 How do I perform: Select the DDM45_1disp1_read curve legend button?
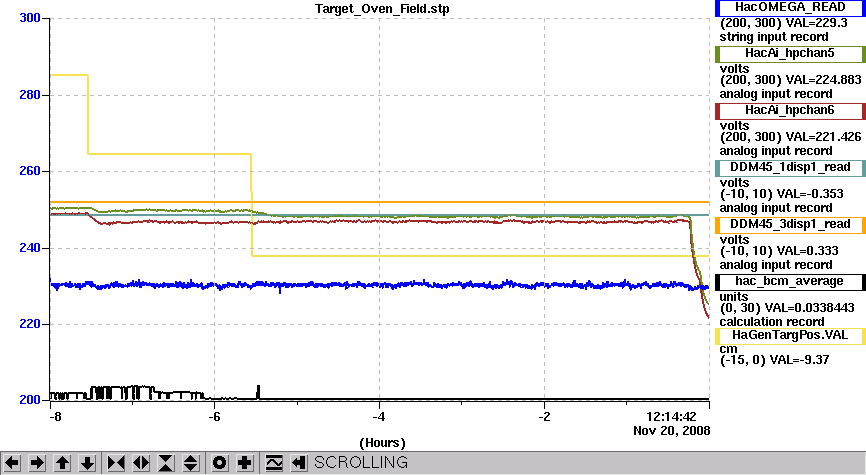pos(790,168)
